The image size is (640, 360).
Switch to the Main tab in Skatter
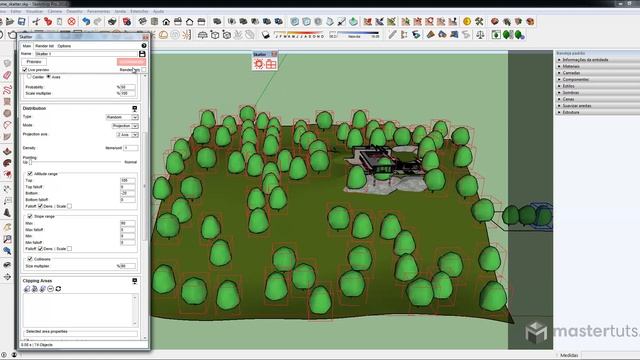coord(27,46)
